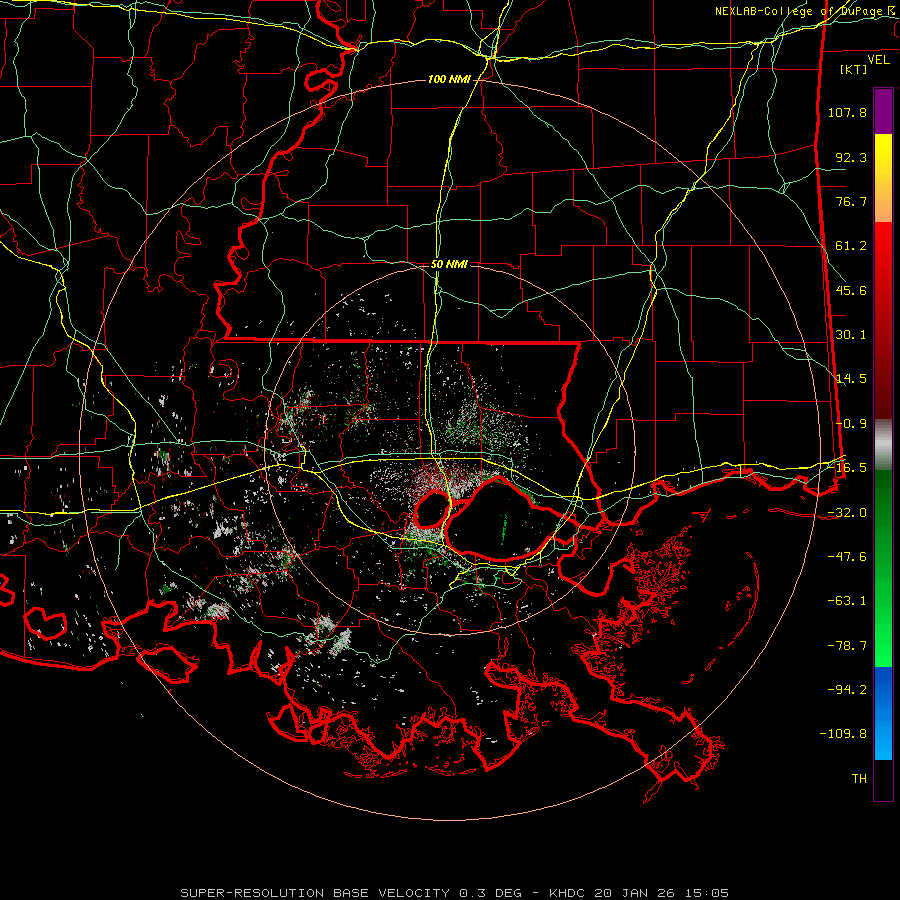Click the -63.1 scale value
The height and width of the screenshot is (900, 900).
pos(847,601)
